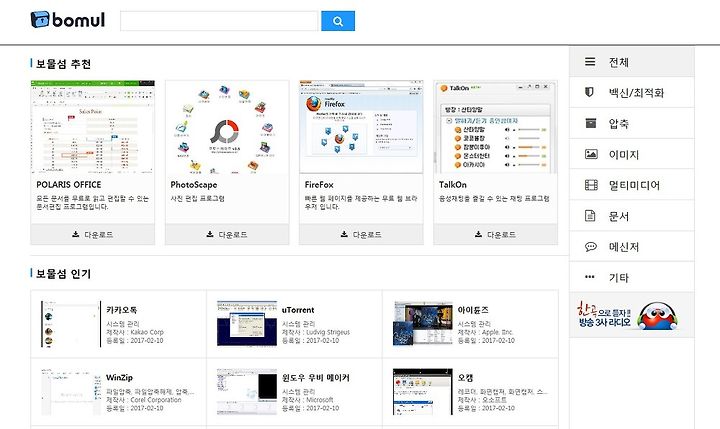
Task: Click the uTorrent title
Action: 298,310
